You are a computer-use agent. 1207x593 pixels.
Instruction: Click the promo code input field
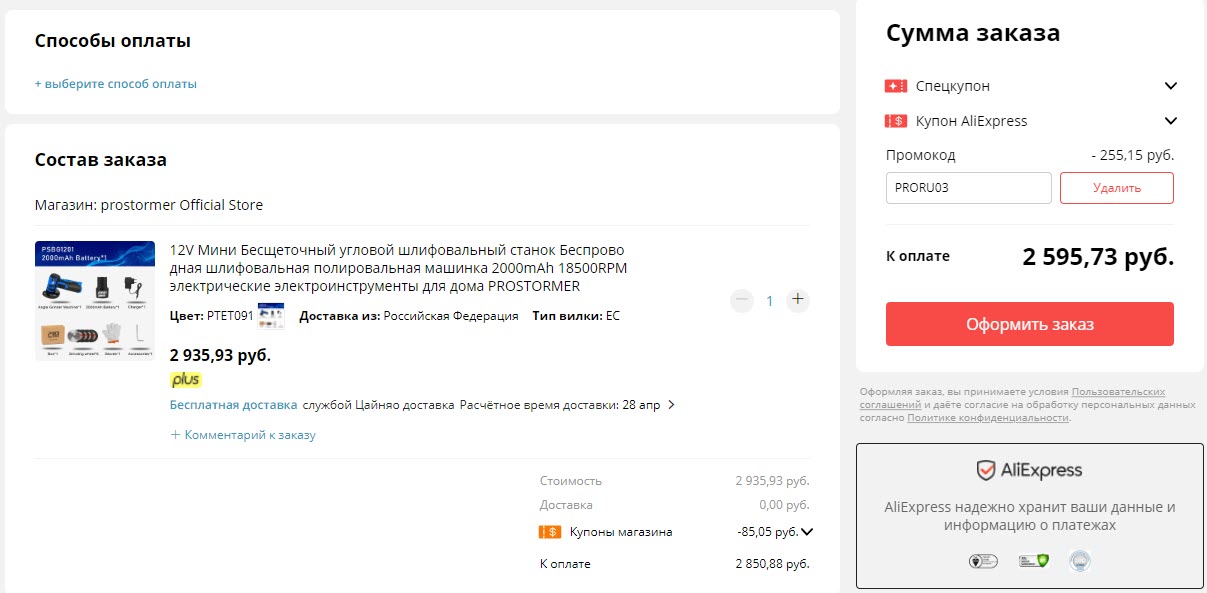click(968, 188)
